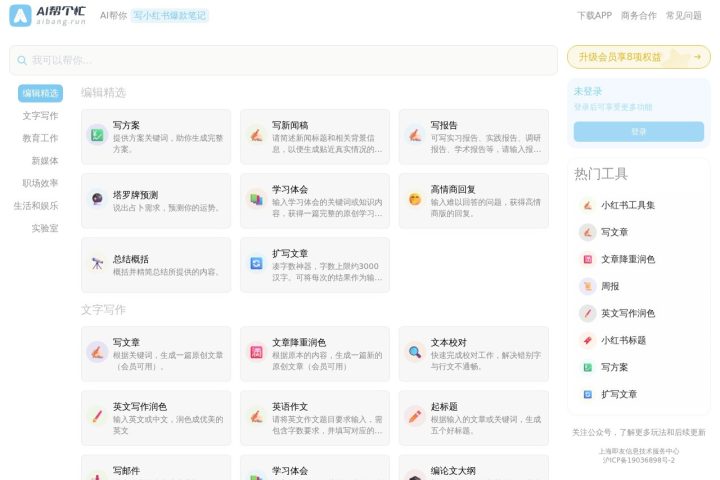Select the 编辑精选 sidebar category
This screenshot has width=720, height=480.
(x=40, y=93)
